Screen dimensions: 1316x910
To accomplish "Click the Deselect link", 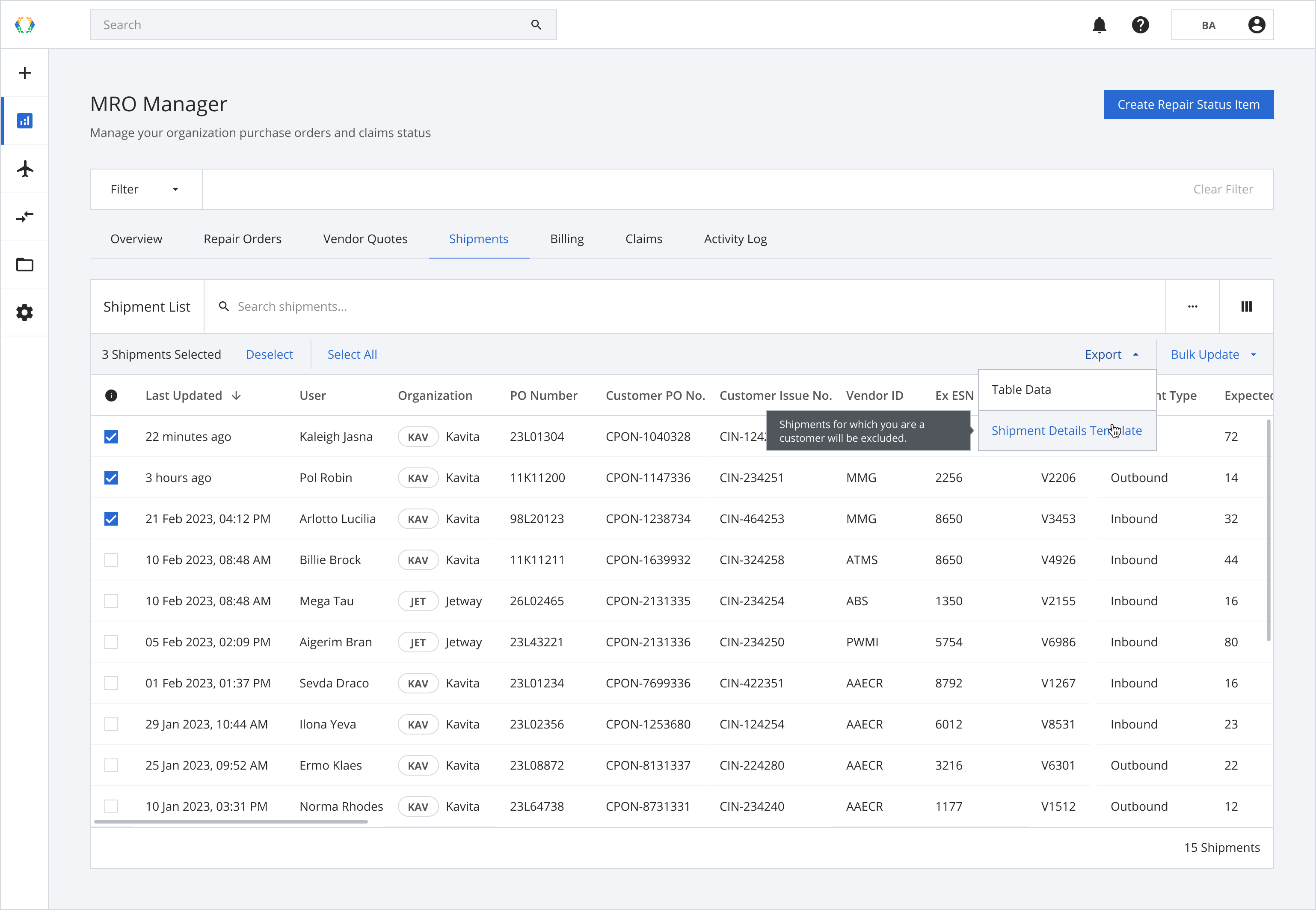I will [269, 354].
